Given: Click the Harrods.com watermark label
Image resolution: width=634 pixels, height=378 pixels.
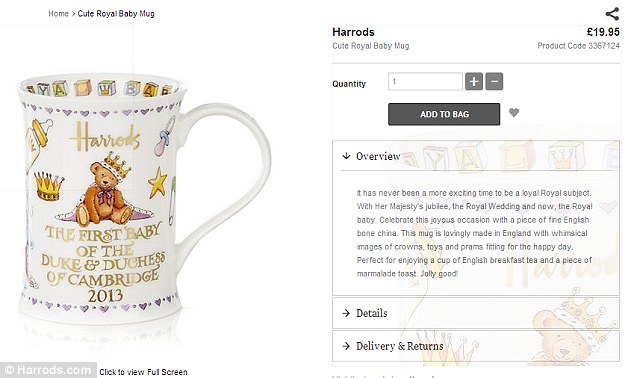Looking at the screenshot, I should click(48, 370).
